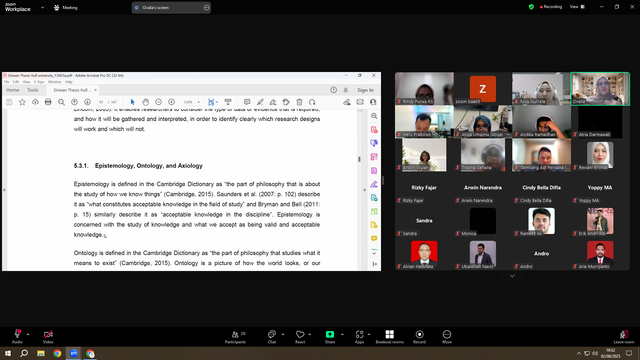This screenshot has width=640, height=360.
Task: Zoom out with minus circle
Action: [158, 102]
